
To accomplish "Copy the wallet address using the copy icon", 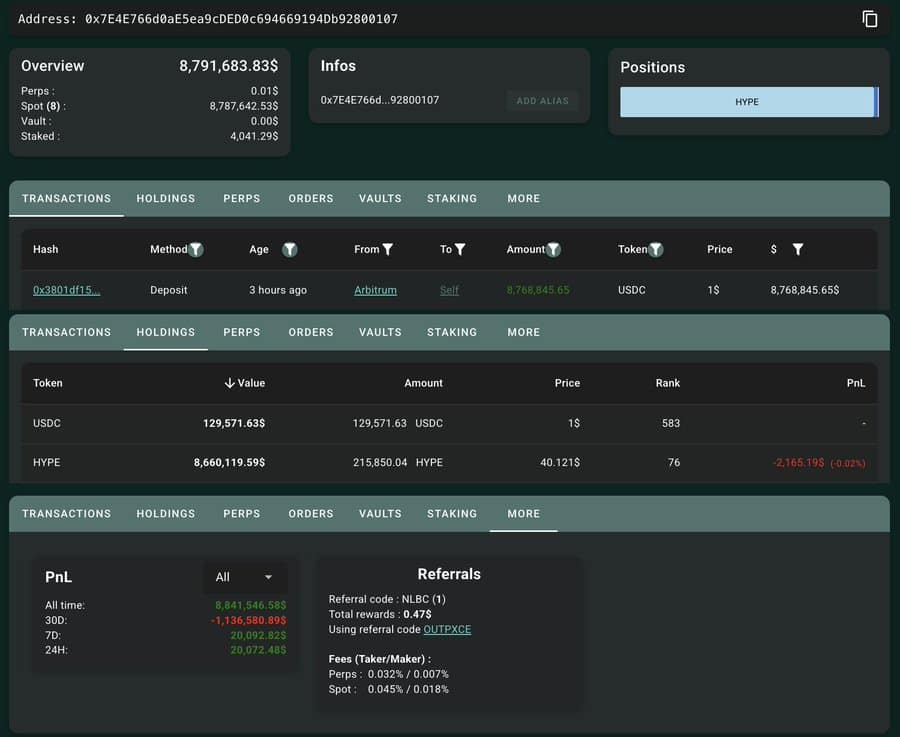I will [870, 19].
